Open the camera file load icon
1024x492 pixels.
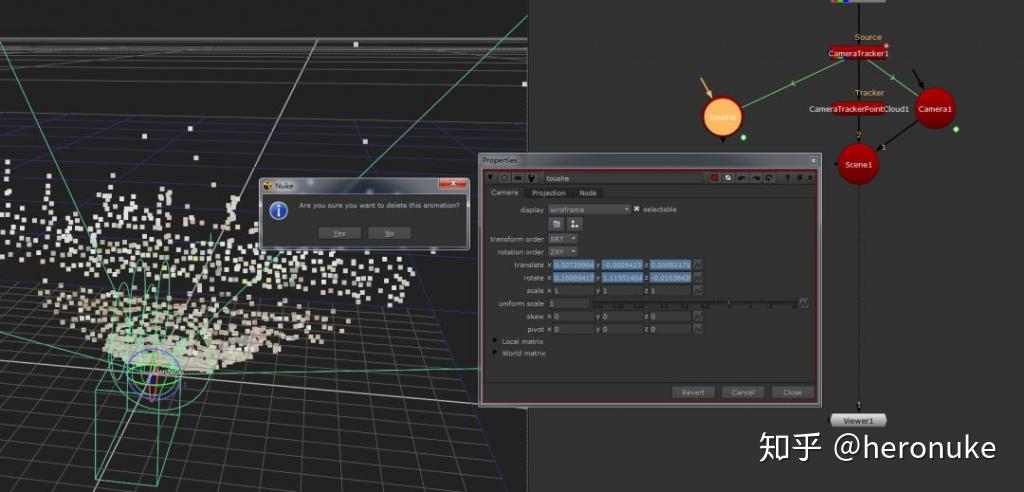[x=556, y=225]
